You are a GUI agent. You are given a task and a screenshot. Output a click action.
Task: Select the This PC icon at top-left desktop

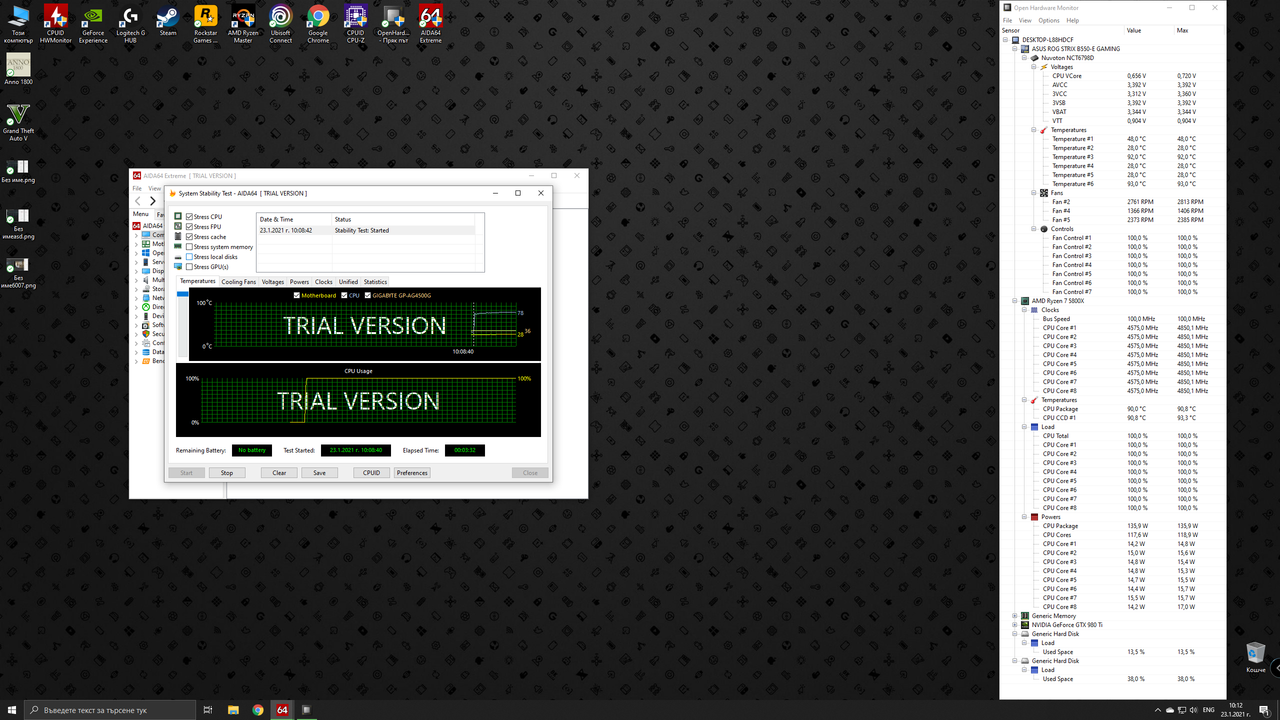pyautogui.click(x=18, y=24)
